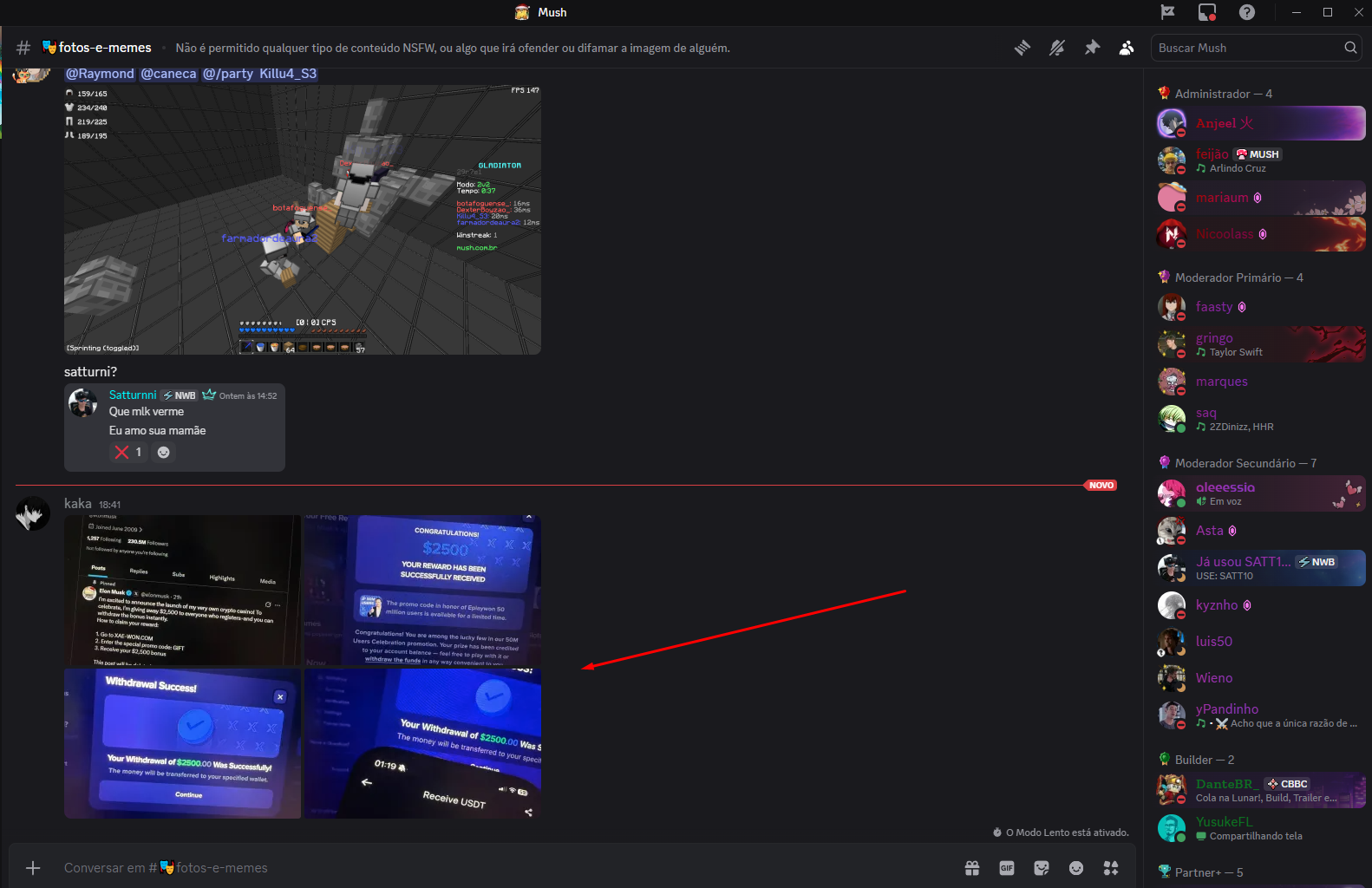Screen dimensions: 1372x888
Task: Click the NWB tag in member list
Action: pos(1316,562)
